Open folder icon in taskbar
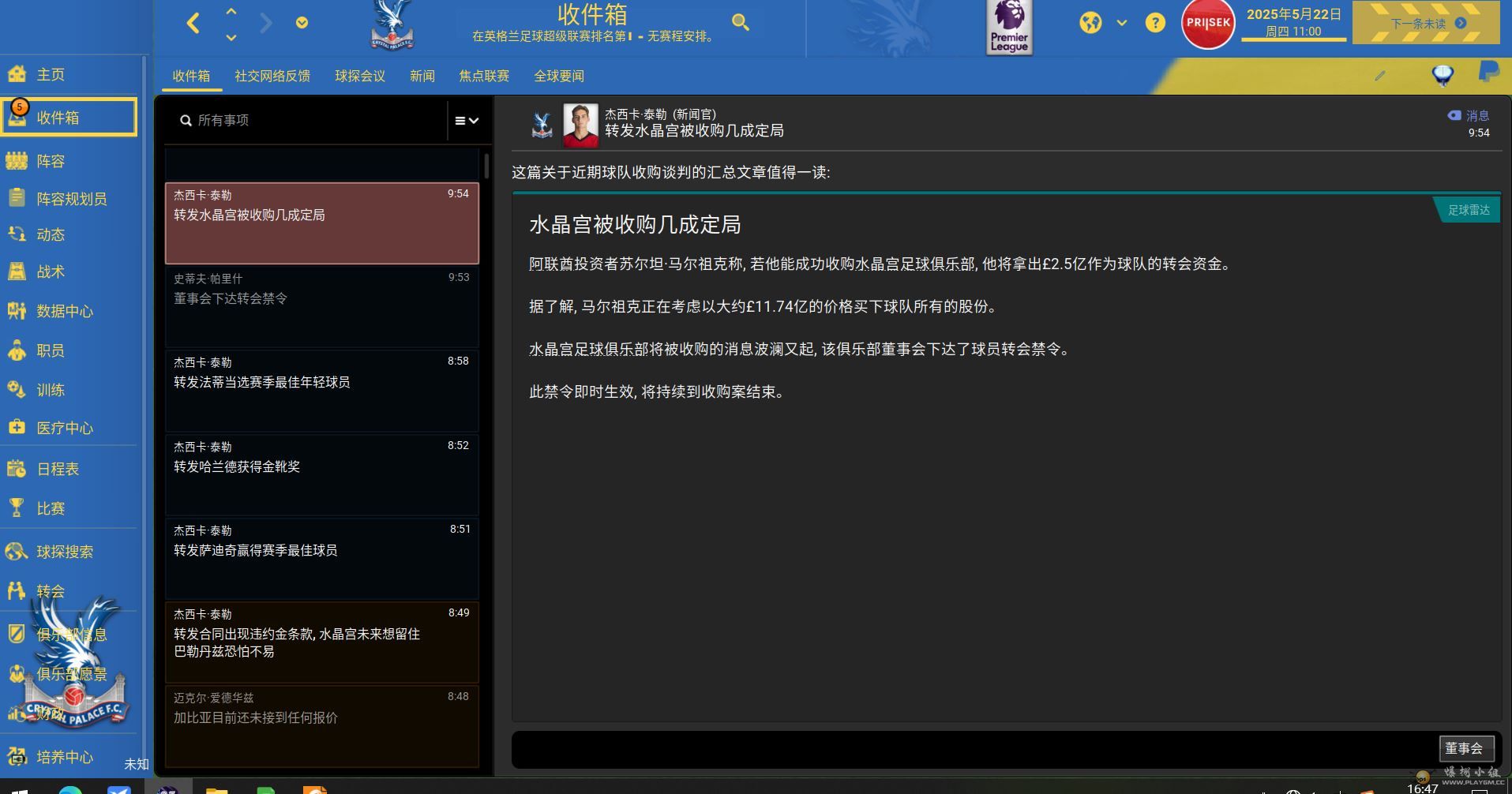 tap(216, 789)
